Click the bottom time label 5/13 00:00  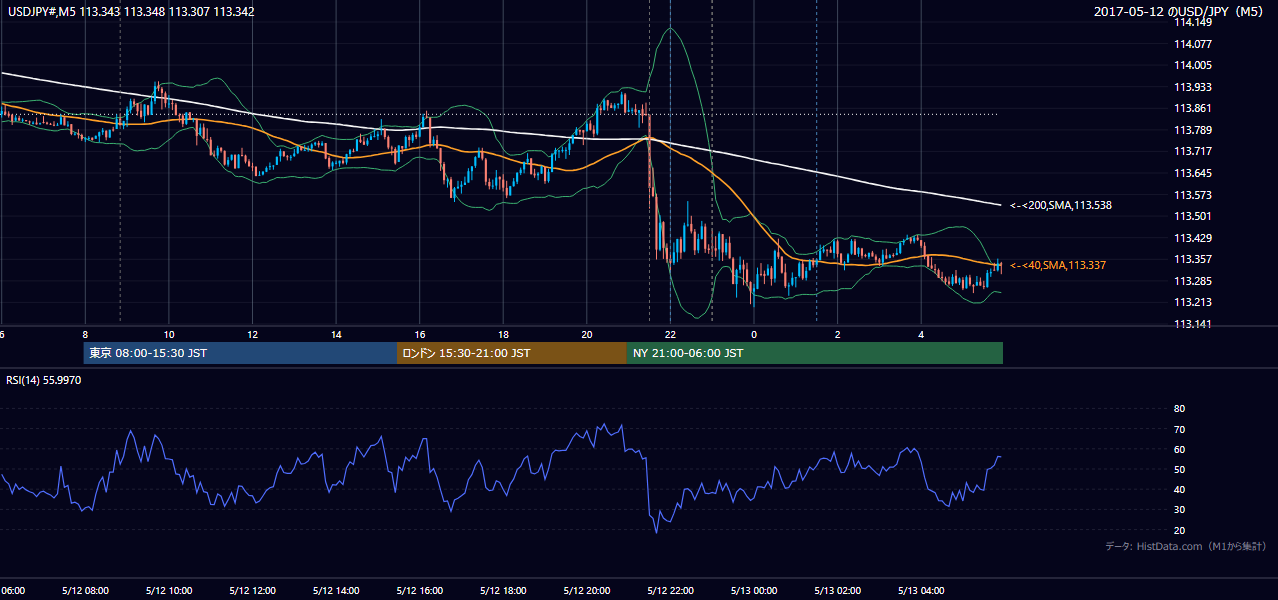pos(755,590)
